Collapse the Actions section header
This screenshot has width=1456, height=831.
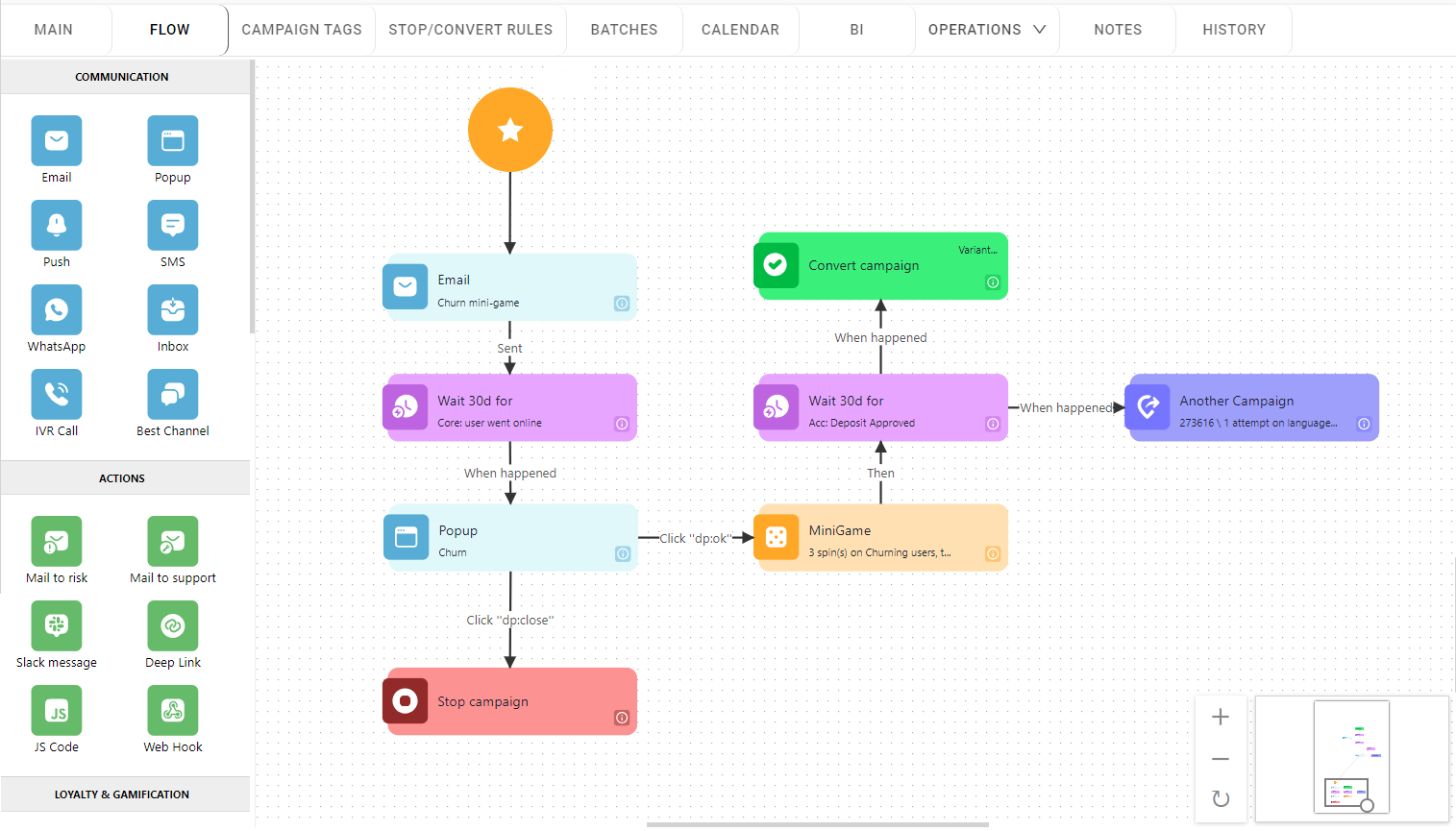[122, 478]
